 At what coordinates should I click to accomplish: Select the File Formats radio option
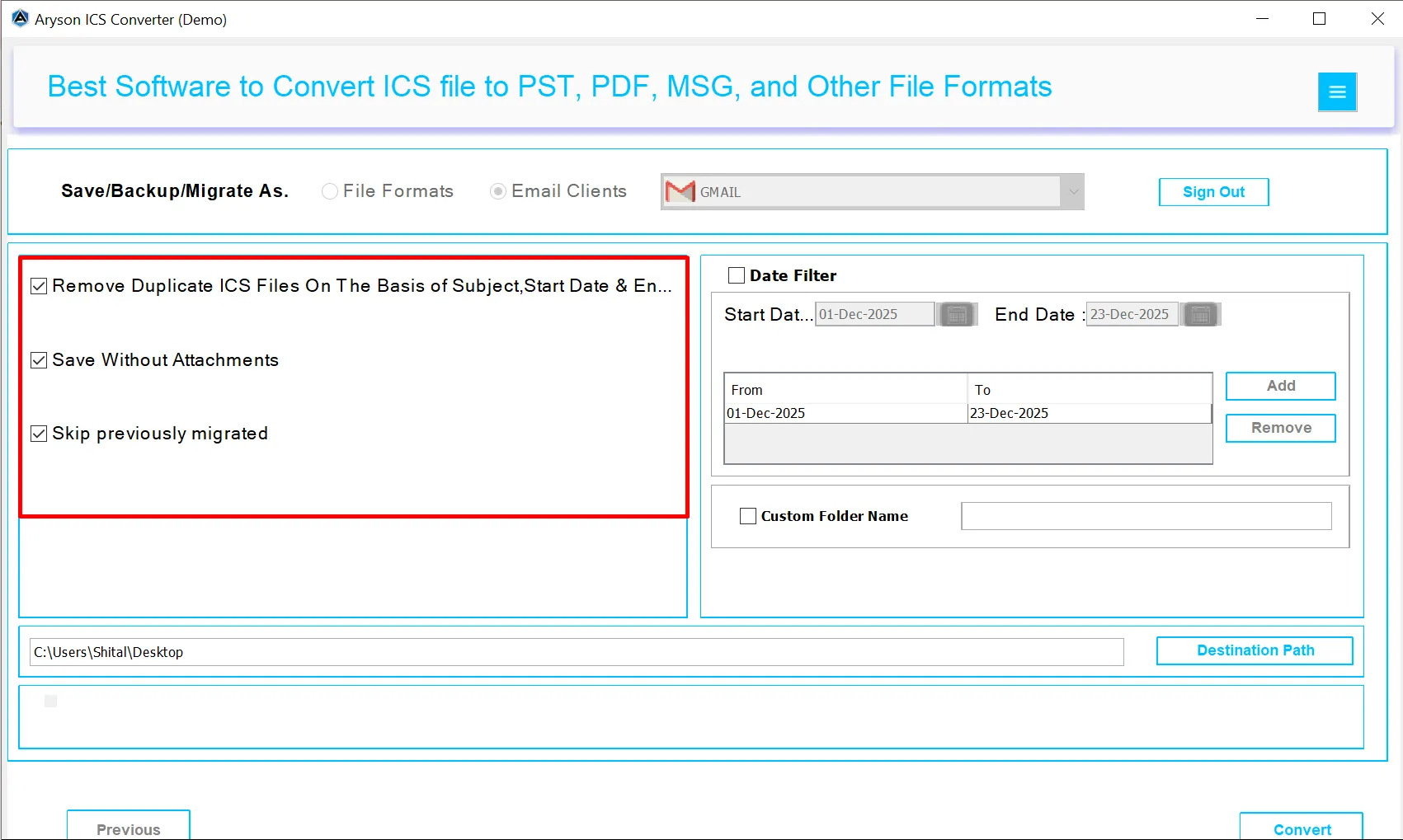[x=330, y=191]
